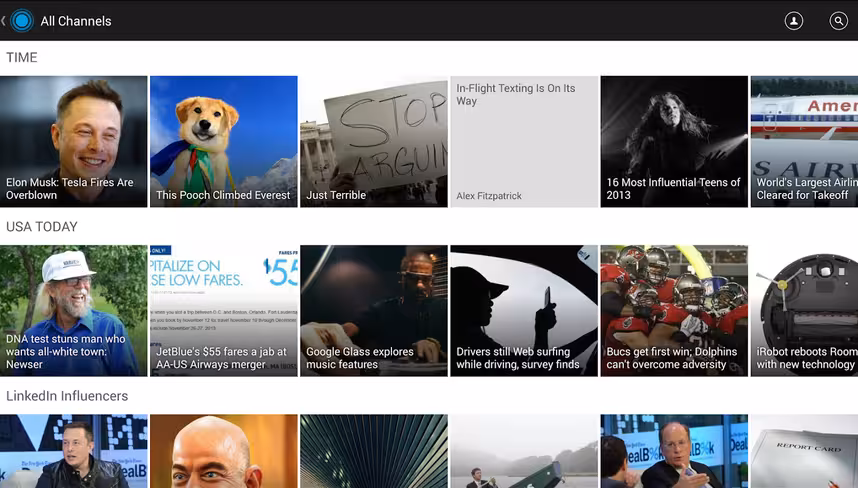
Task: Open This Pooch Climbed Everest story
Action: [x=224, y=141]
